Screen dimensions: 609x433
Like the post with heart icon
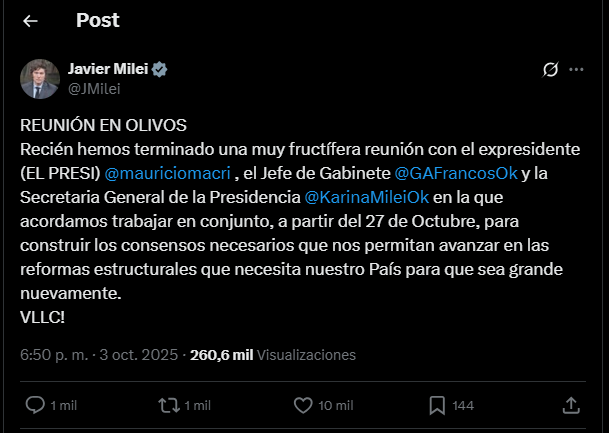coord(304,405)
